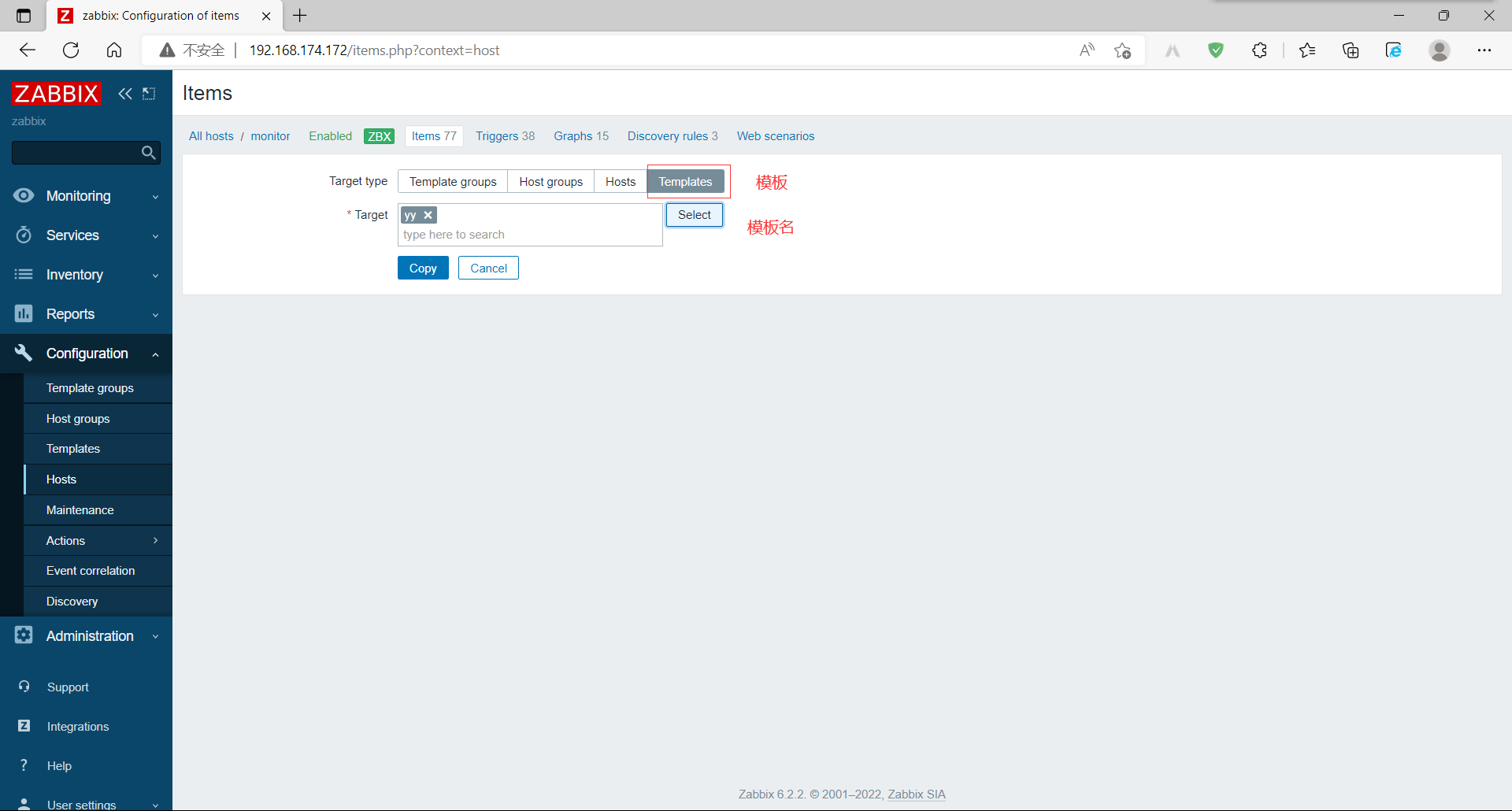Click the not-secure warning triangle icon
The image size is (1512, 811).
[167, 50]
